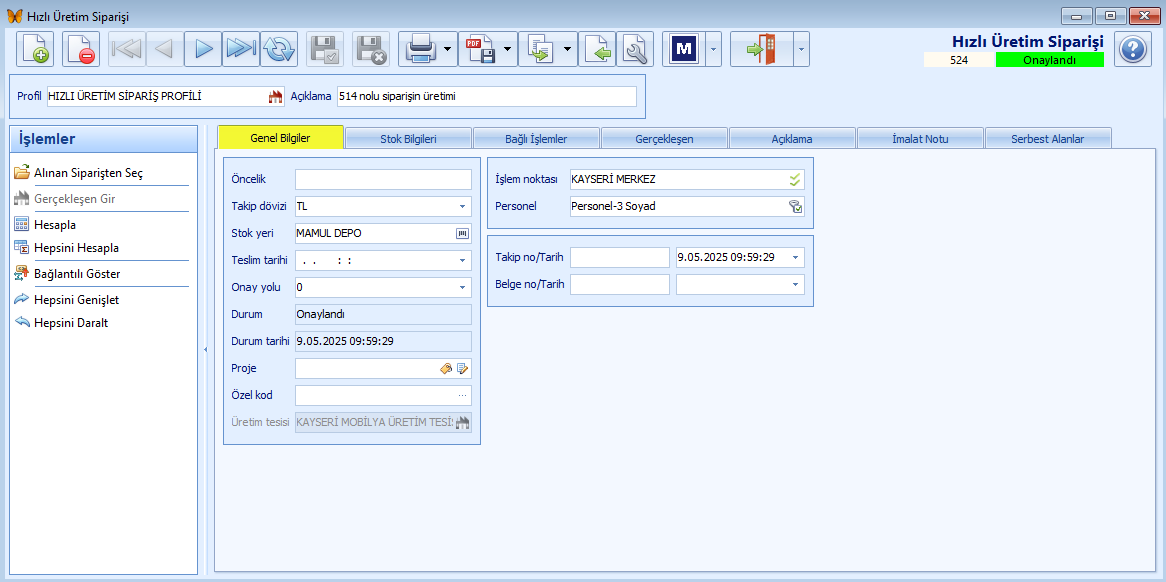Click the Açıklama description text field
The height and width of the screenshot is (582, 1166).
click(x=486, y=97)
